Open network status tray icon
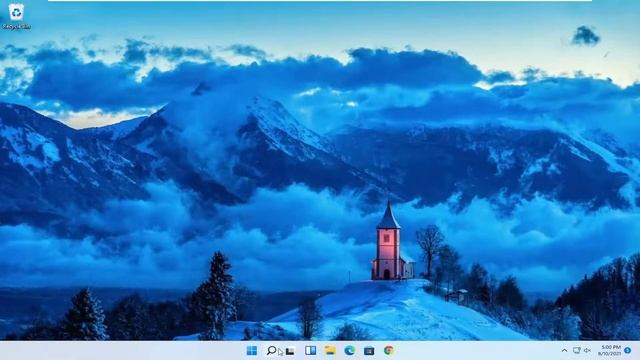The height and width of the screenshot is (360, 640). (x=576, y=350)
